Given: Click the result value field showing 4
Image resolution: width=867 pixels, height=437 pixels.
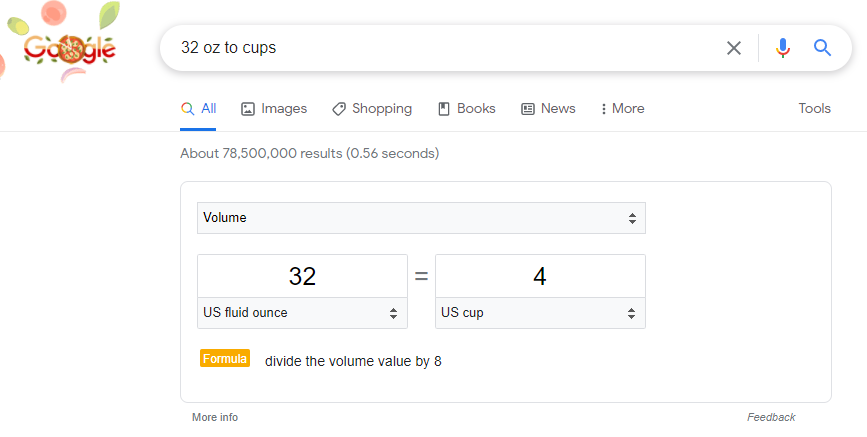Looking at the screenshot, I should (x=540, y=276).
